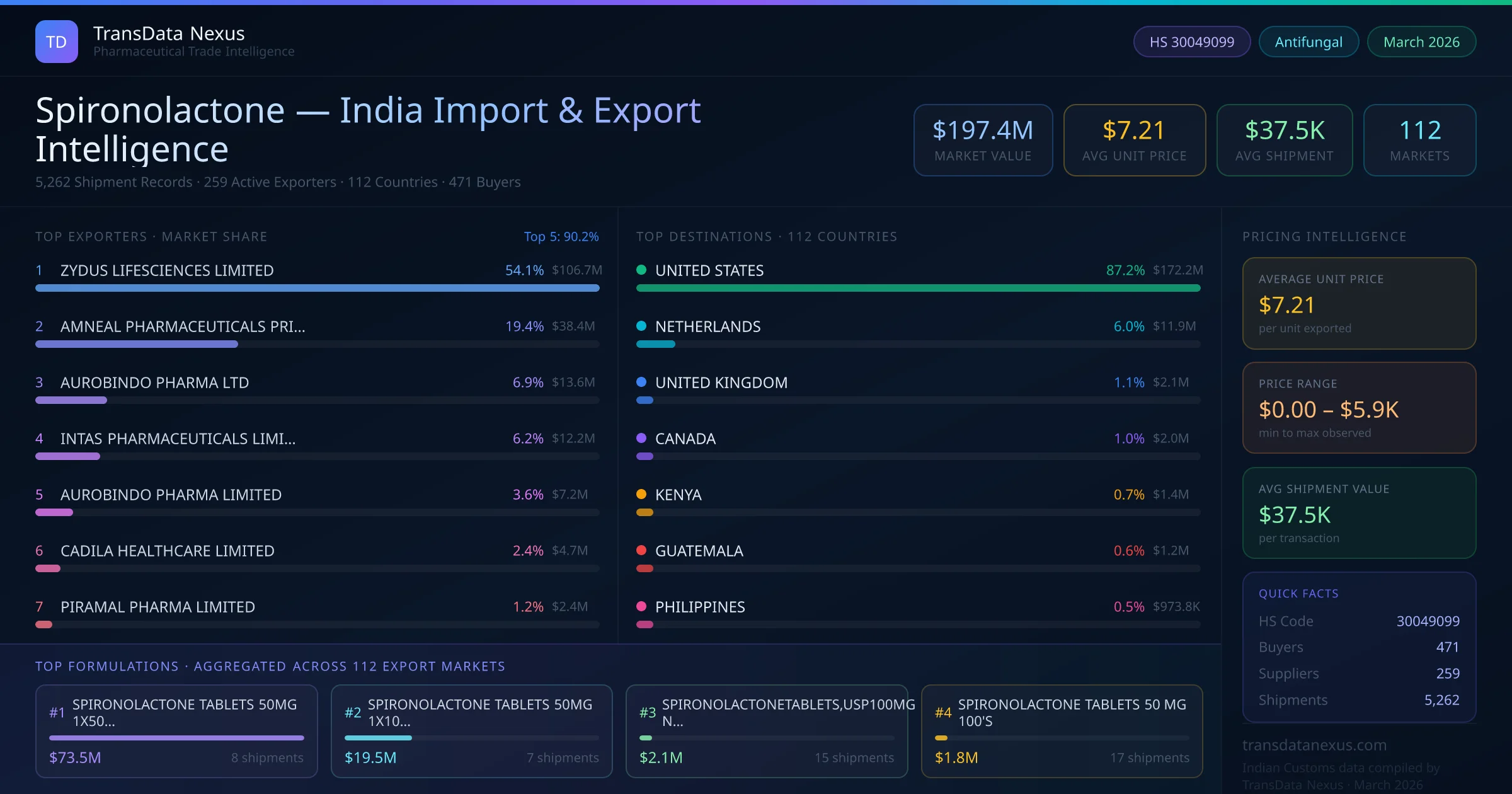
Task: Open formulation #1 Spironolactone Tablets 50MG card
Action: coord(176,731)
